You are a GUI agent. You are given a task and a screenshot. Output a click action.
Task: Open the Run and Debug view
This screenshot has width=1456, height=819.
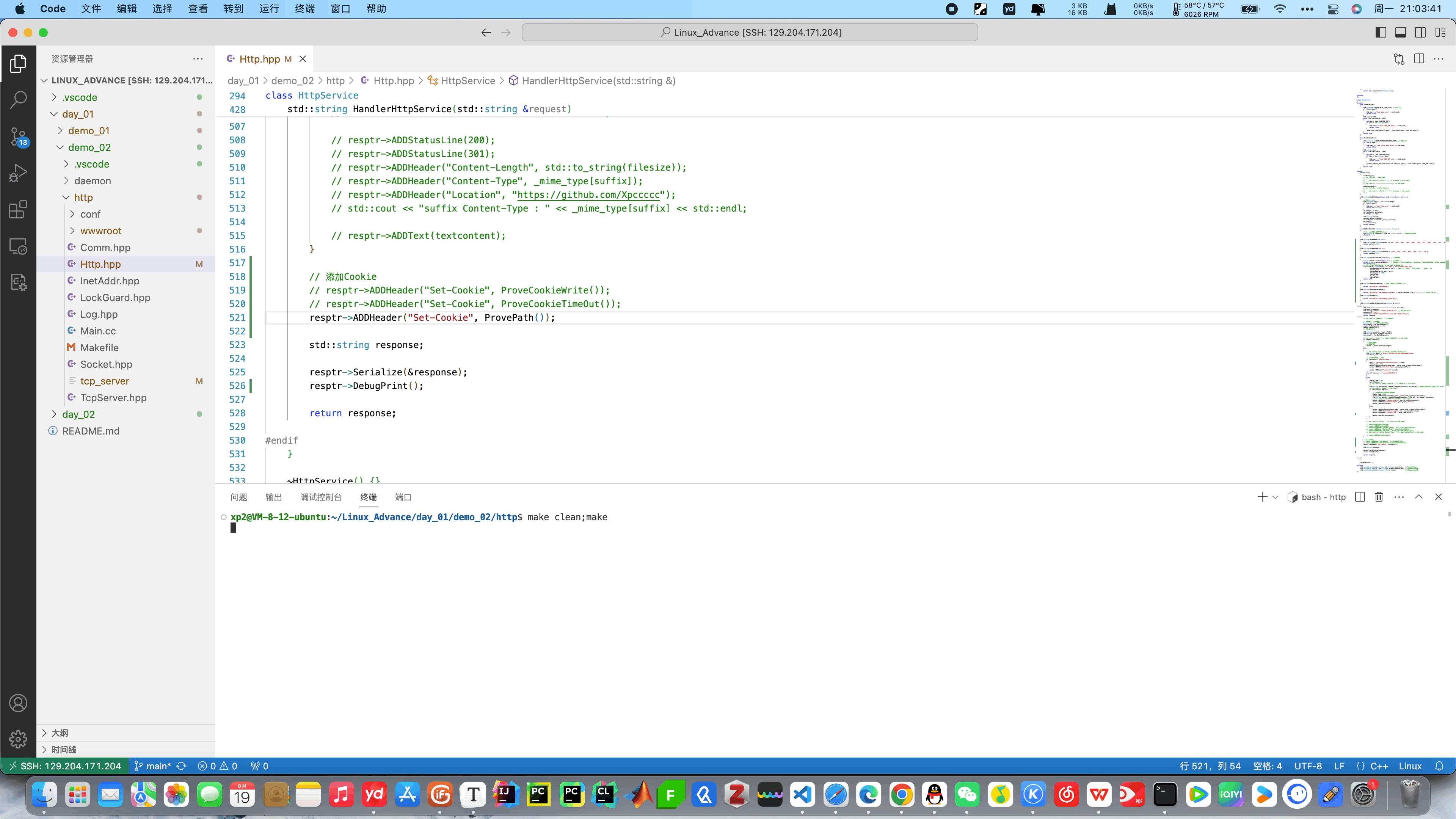tap(18, 173)
